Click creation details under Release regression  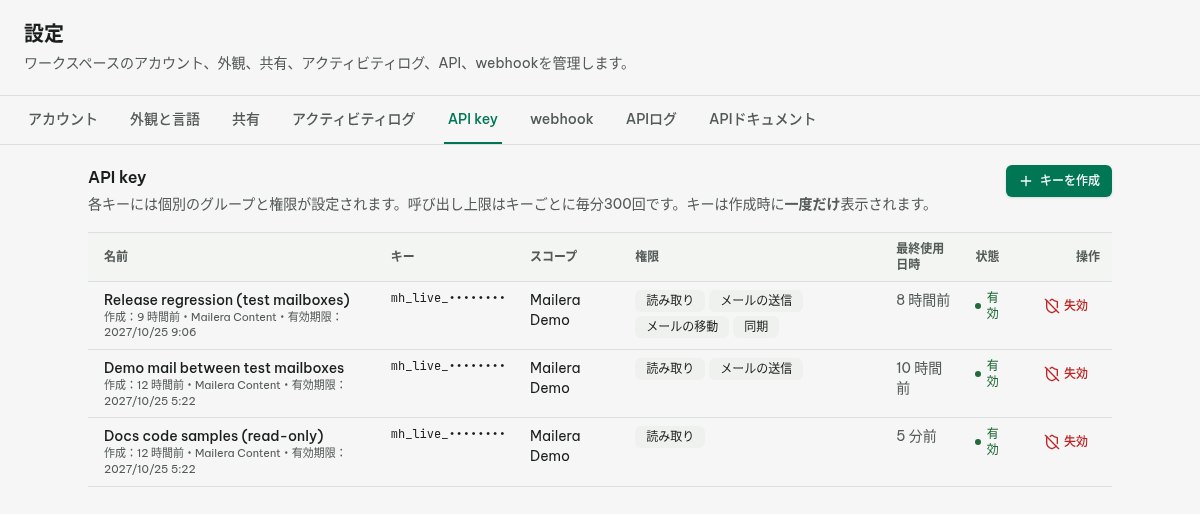[x=224, y=324]
